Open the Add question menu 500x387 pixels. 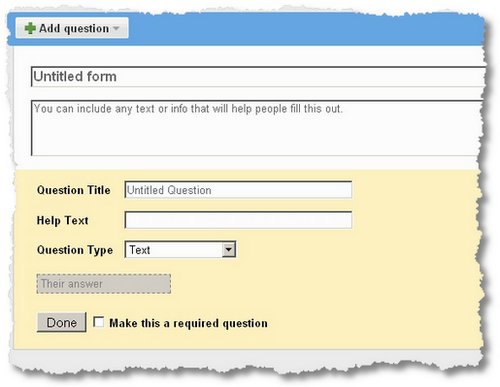pyautogui.click(x=72, y=28)
